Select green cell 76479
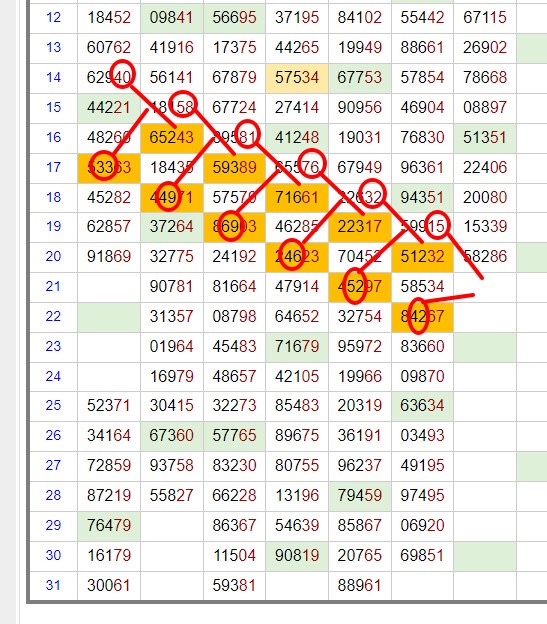 point(109,526)
